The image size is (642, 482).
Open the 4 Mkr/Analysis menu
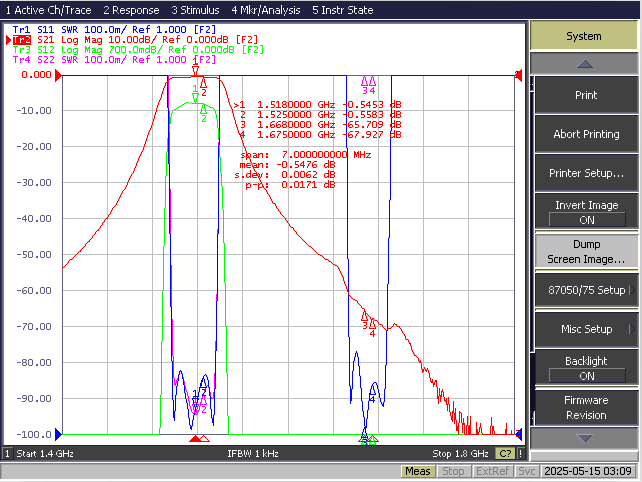click(266, 10)
